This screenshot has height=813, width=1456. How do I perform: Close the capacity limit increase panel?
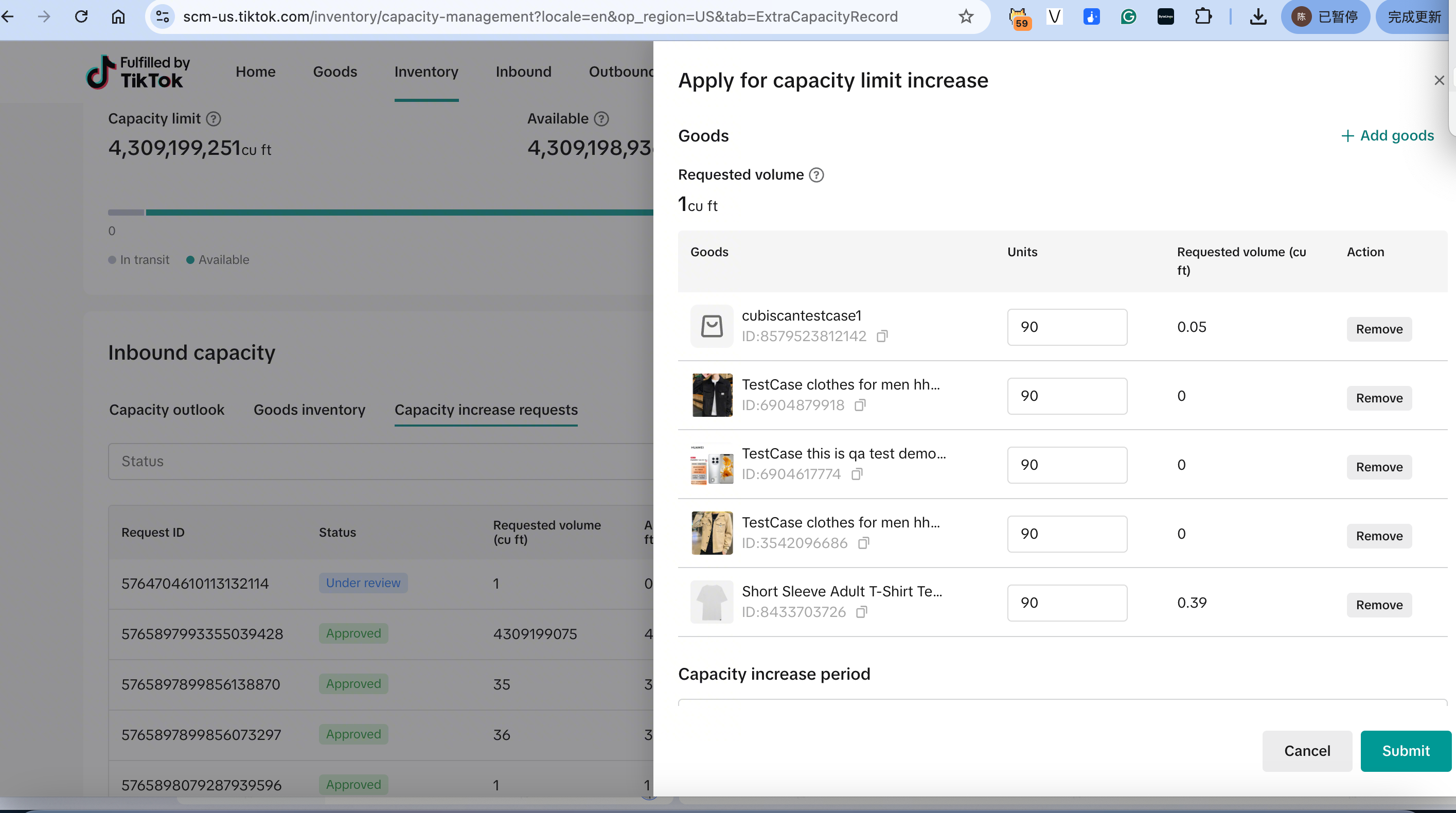click(1439, 81)
